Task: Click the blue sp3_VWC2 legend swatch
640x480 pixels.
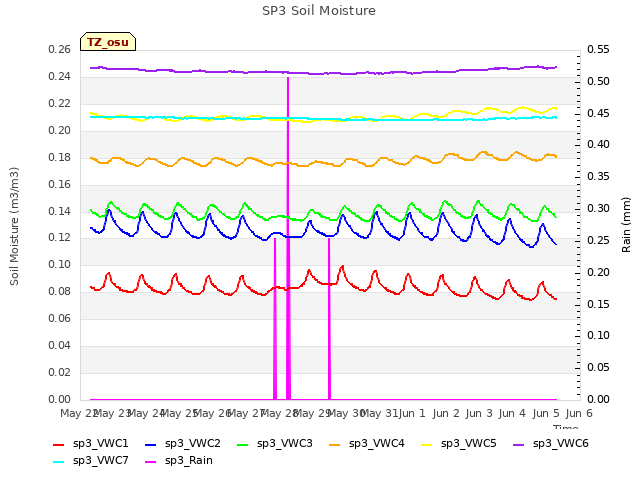Action: pyautogui.click(x=151, y=444)
